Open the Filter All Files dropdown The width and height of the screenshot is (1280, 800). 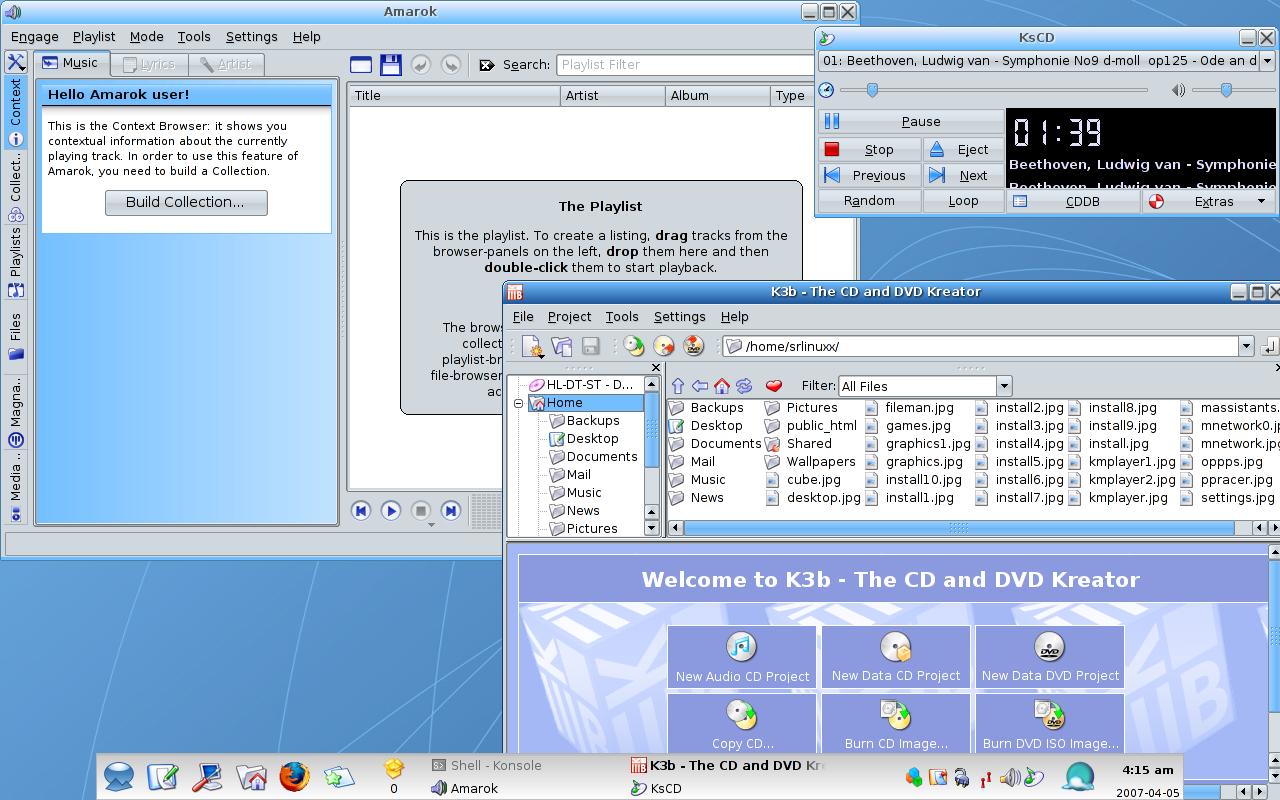[925, 386]
